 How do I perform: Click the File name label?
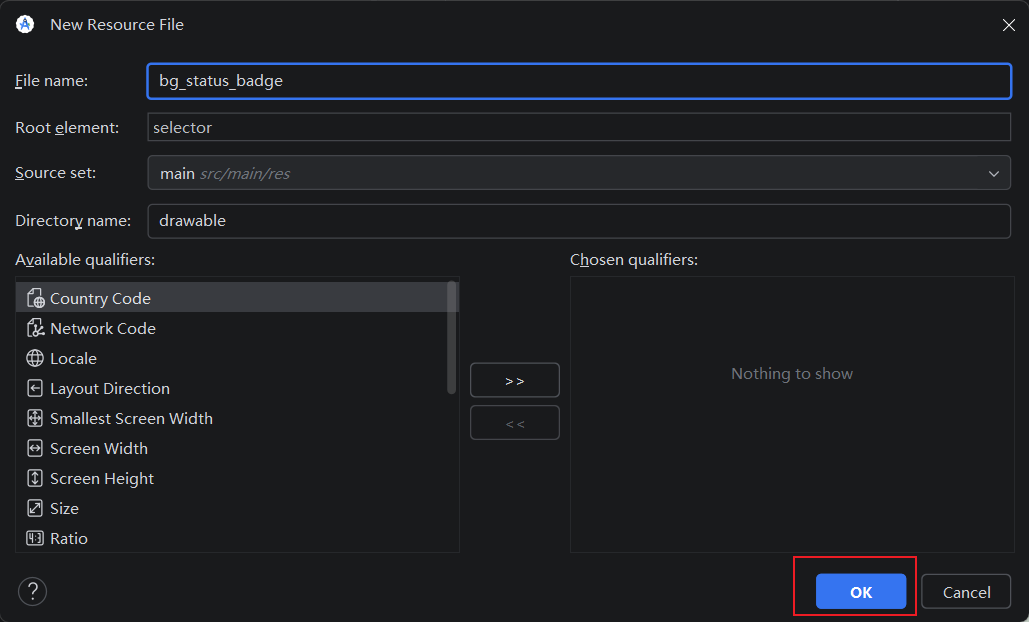tap(51, 81)
